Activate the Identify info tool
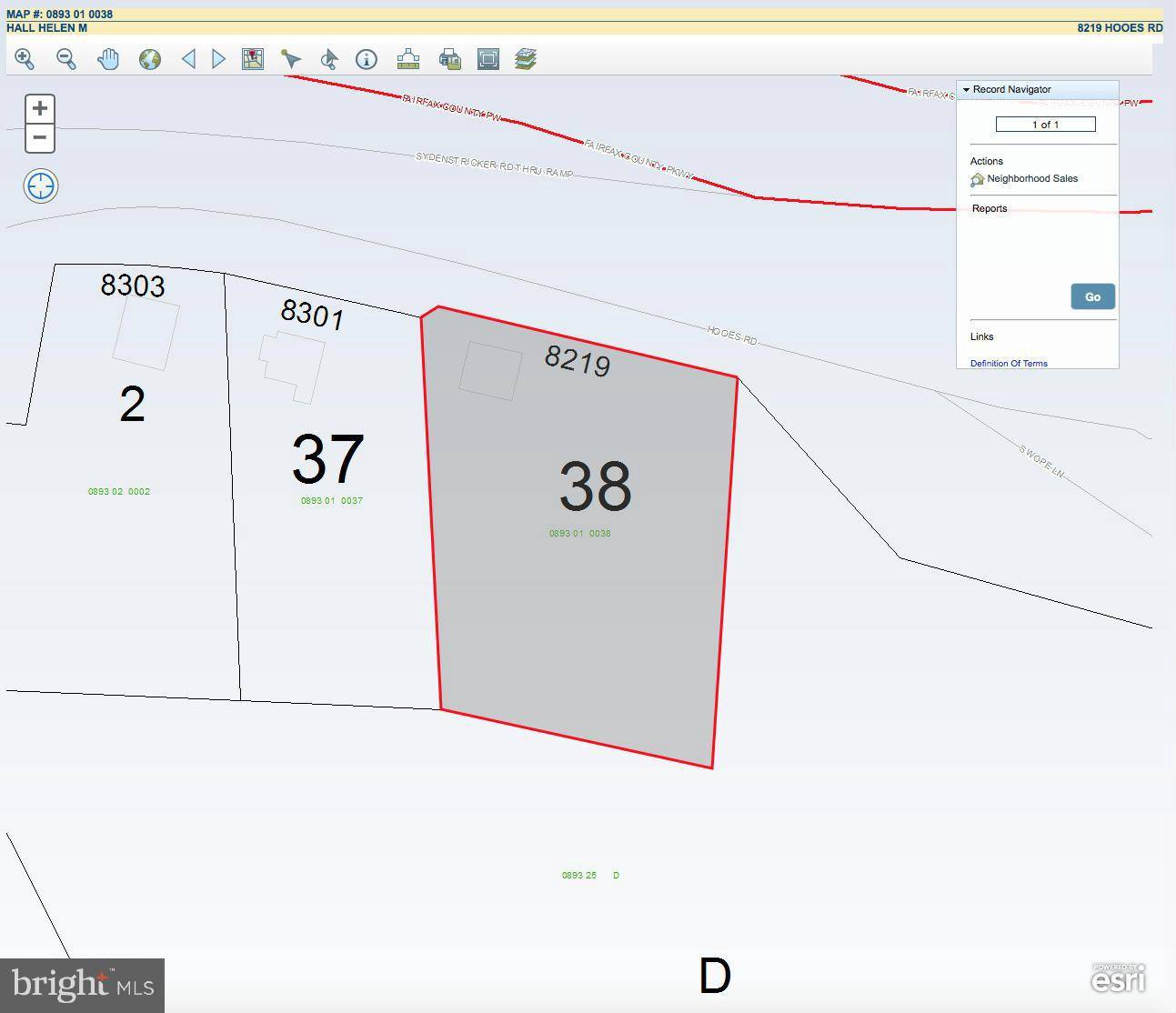Viewport: 1176px width, 1013px height. point(367,59)
